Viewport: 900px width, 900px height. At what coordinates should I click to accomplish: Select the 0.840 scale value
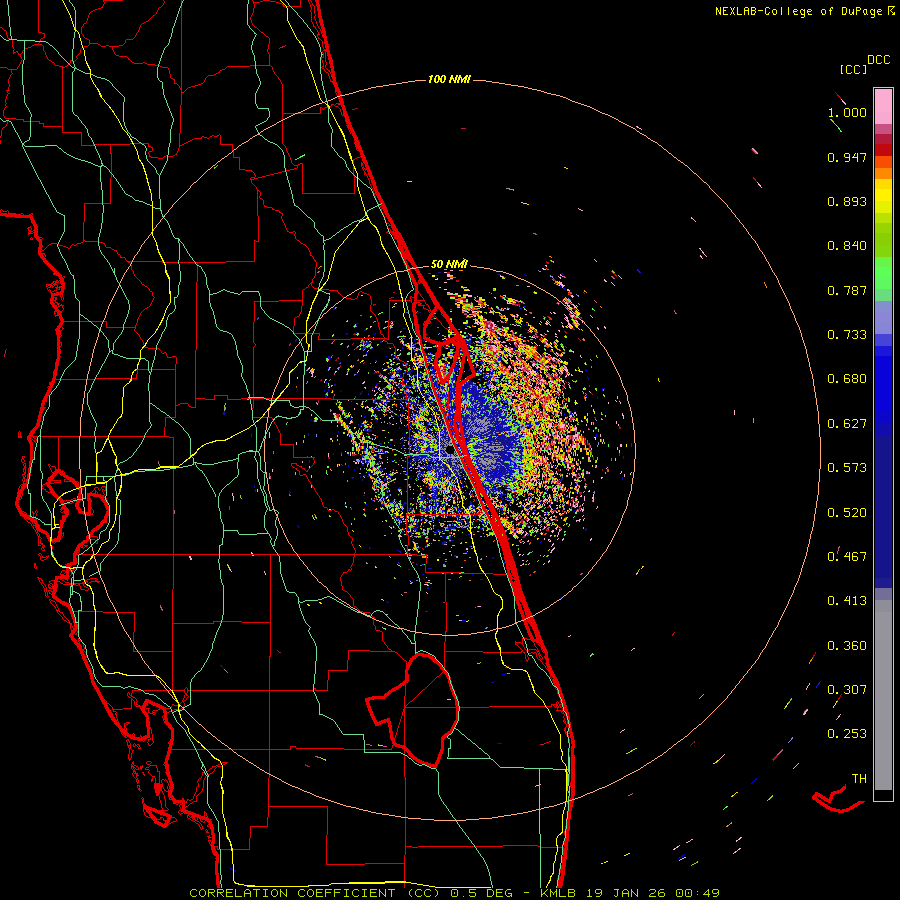(x=847, y=246)
